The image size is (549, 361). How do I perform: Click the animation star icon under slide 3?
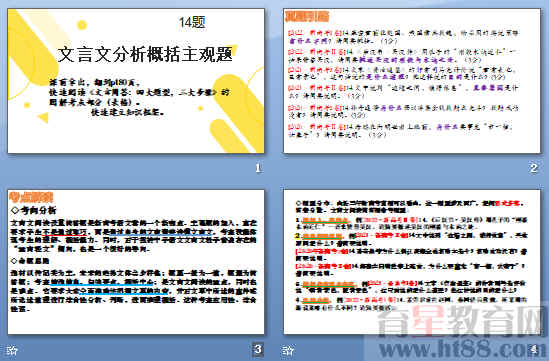12,350
